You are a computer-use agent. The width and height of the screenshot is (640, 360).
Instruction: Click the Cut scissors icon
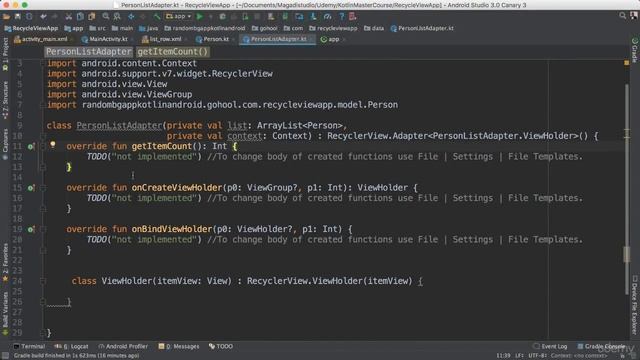pos(69,17)
